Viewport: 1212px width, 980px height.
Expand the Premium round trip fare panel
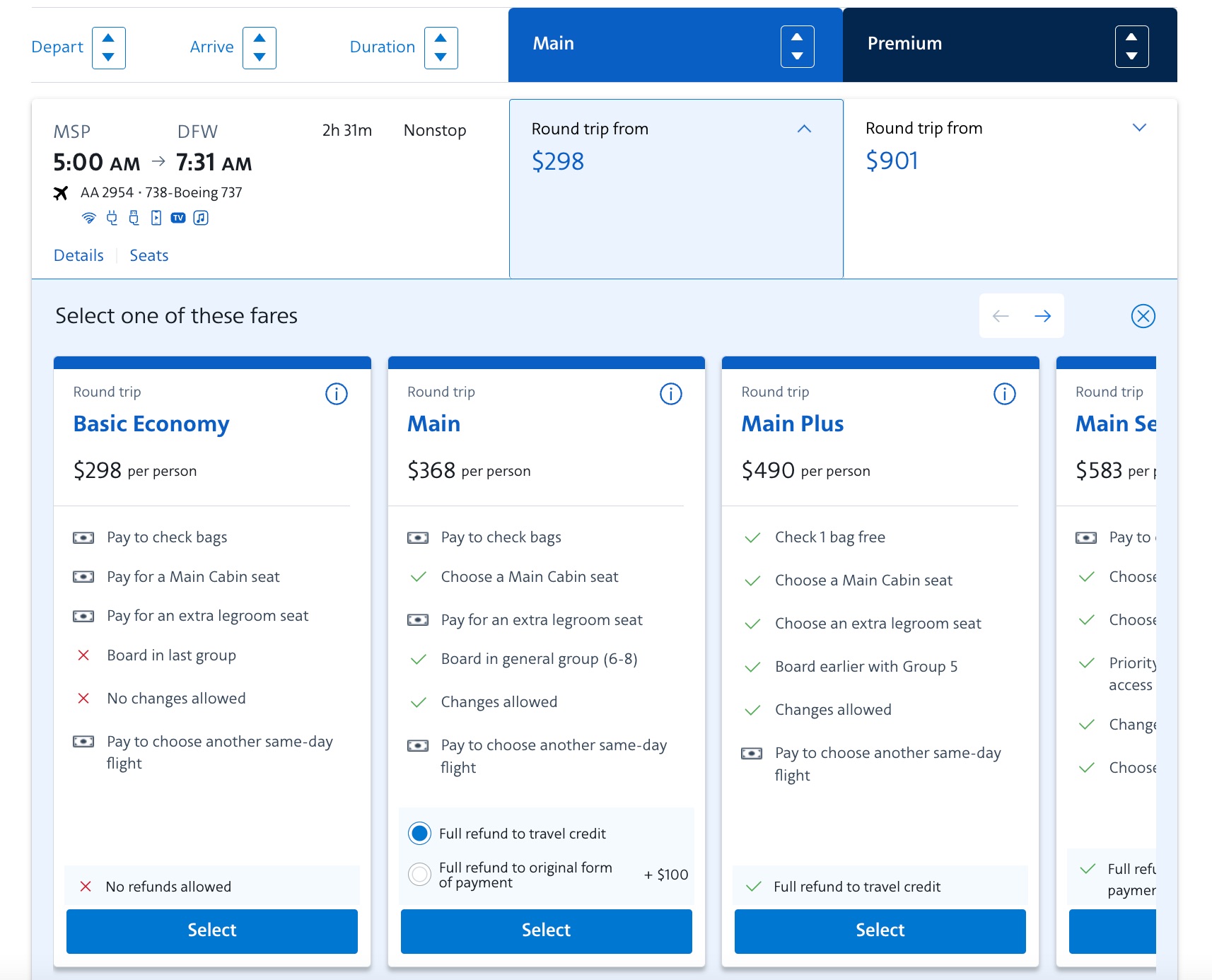(x=1138, y=128)
